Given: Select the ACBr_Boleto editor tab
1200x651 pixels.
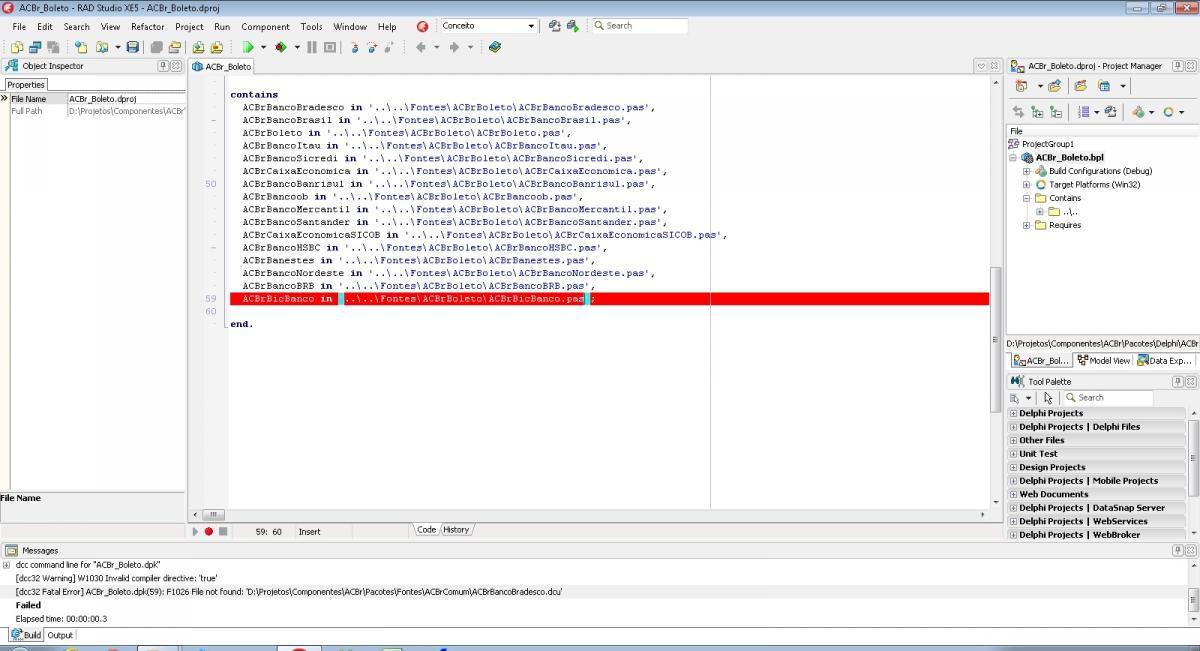Looking at the screenshot, I should pos(222,66).
